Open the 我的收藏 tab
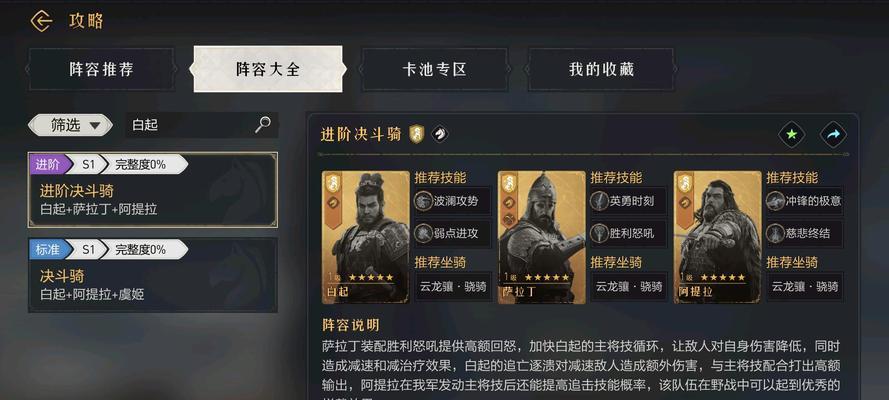This screenshot has height=400, width=889. point(601,69)
